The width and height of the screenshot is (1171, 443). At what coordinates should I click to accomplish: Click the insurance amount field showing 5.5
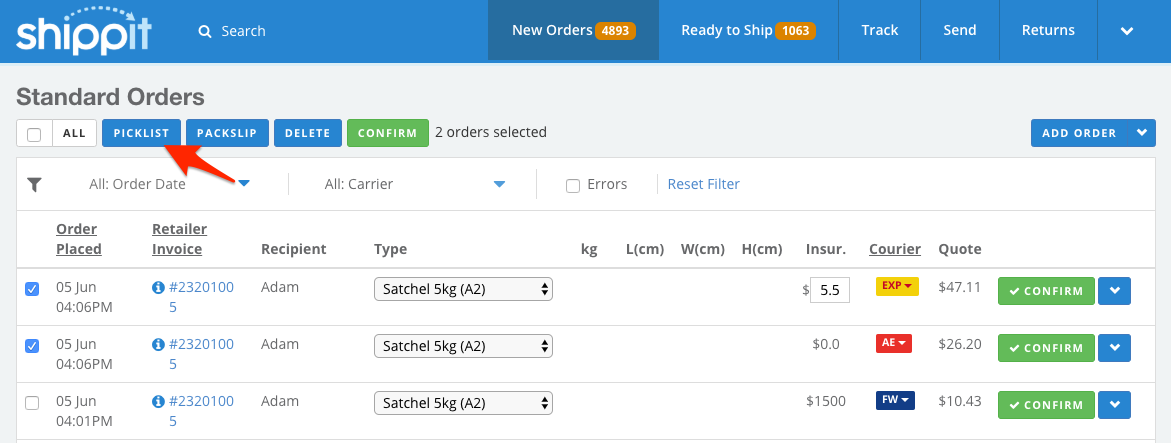coord(829,290)
